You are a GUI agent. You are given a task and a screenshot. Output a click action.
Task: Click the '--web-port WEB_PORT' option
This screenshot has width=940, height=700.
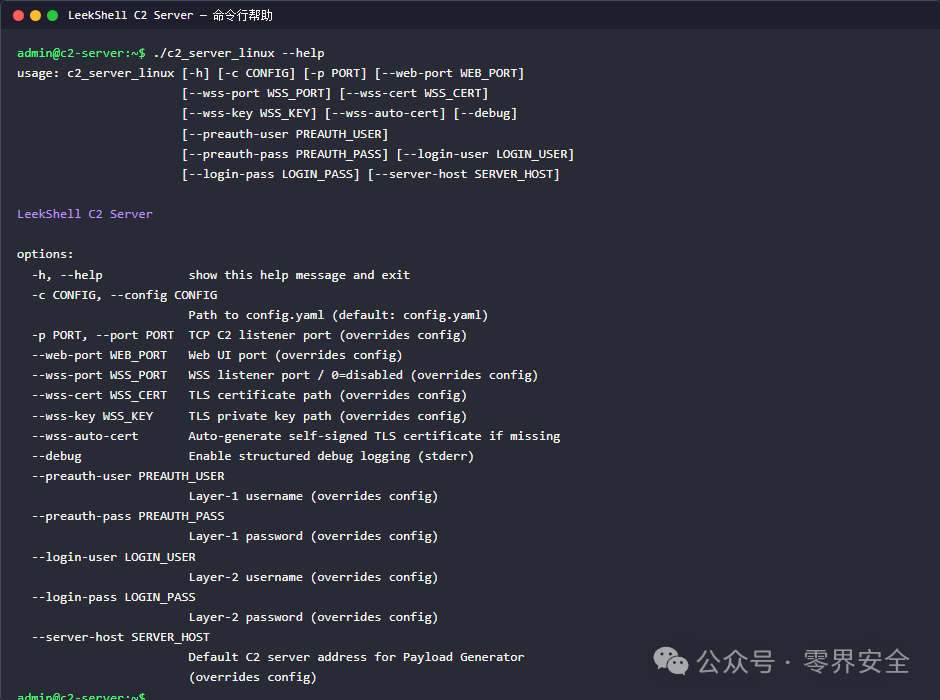click(x=100, y=355)
